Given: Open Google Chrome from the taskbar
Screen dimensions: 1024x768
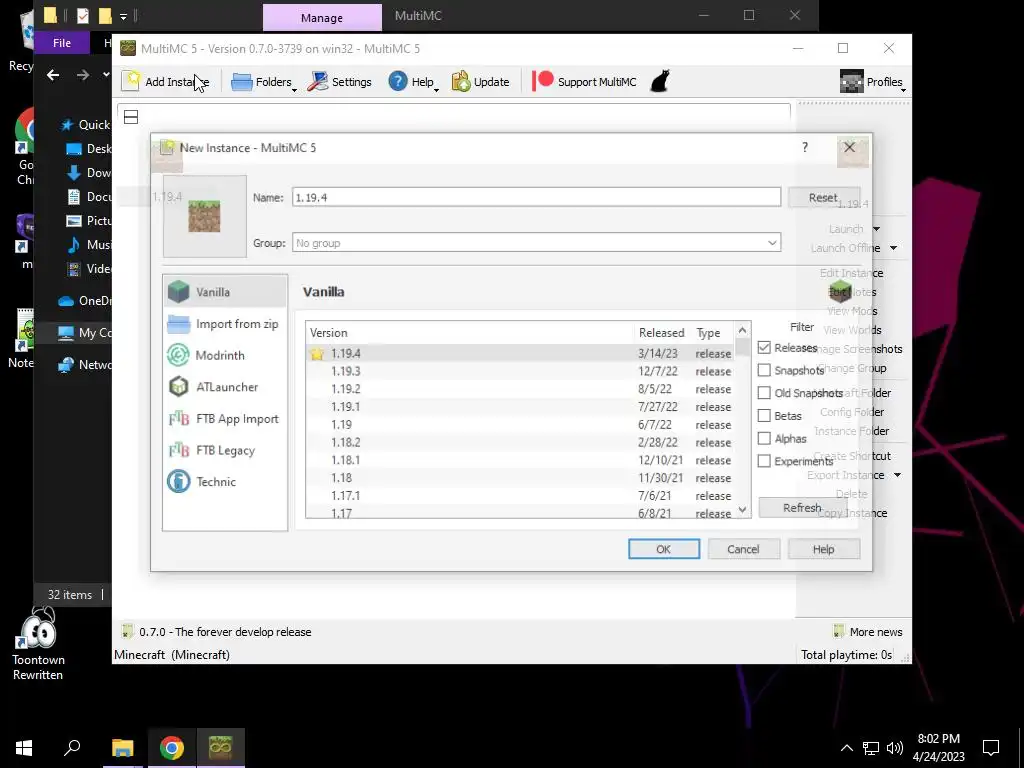Looking at the screenshot, I should pyautogui.click(x=171, y=748).
